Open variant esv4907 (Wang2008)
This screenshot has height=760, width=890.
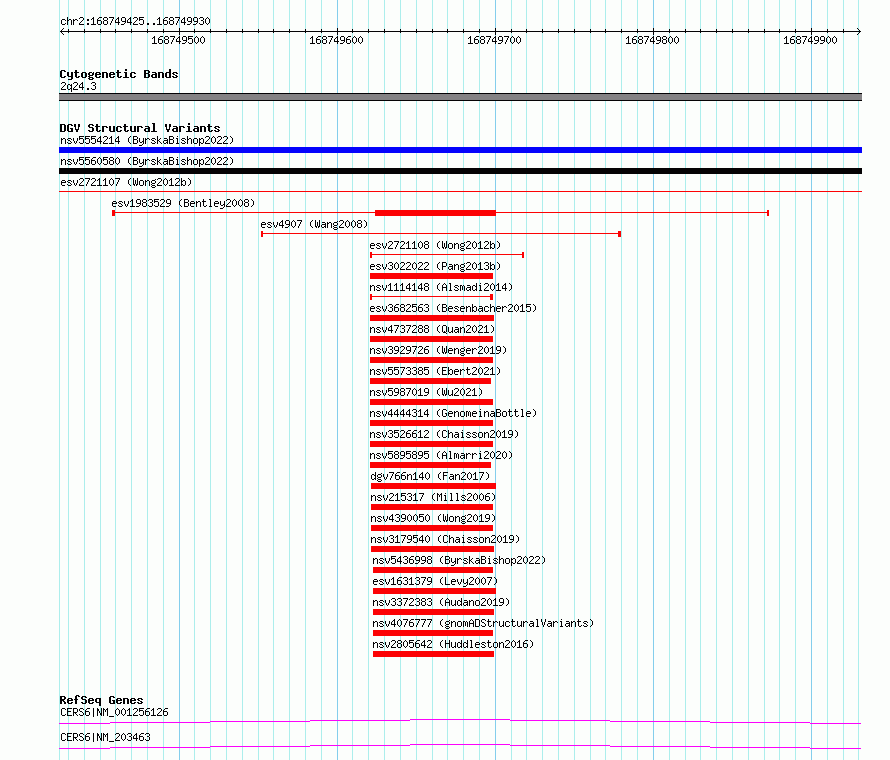coord(314,224)
